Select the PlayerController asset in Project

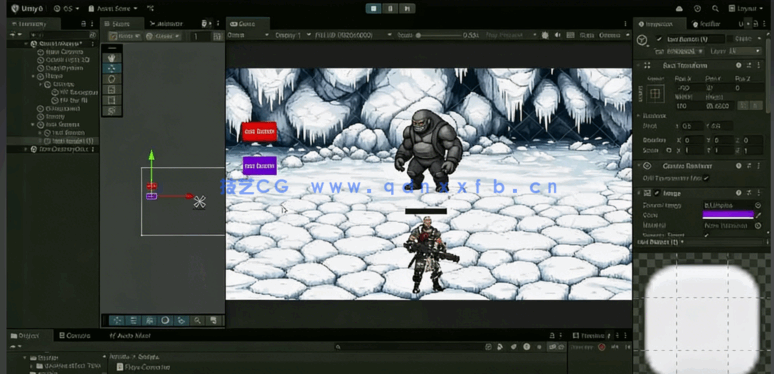144,367
